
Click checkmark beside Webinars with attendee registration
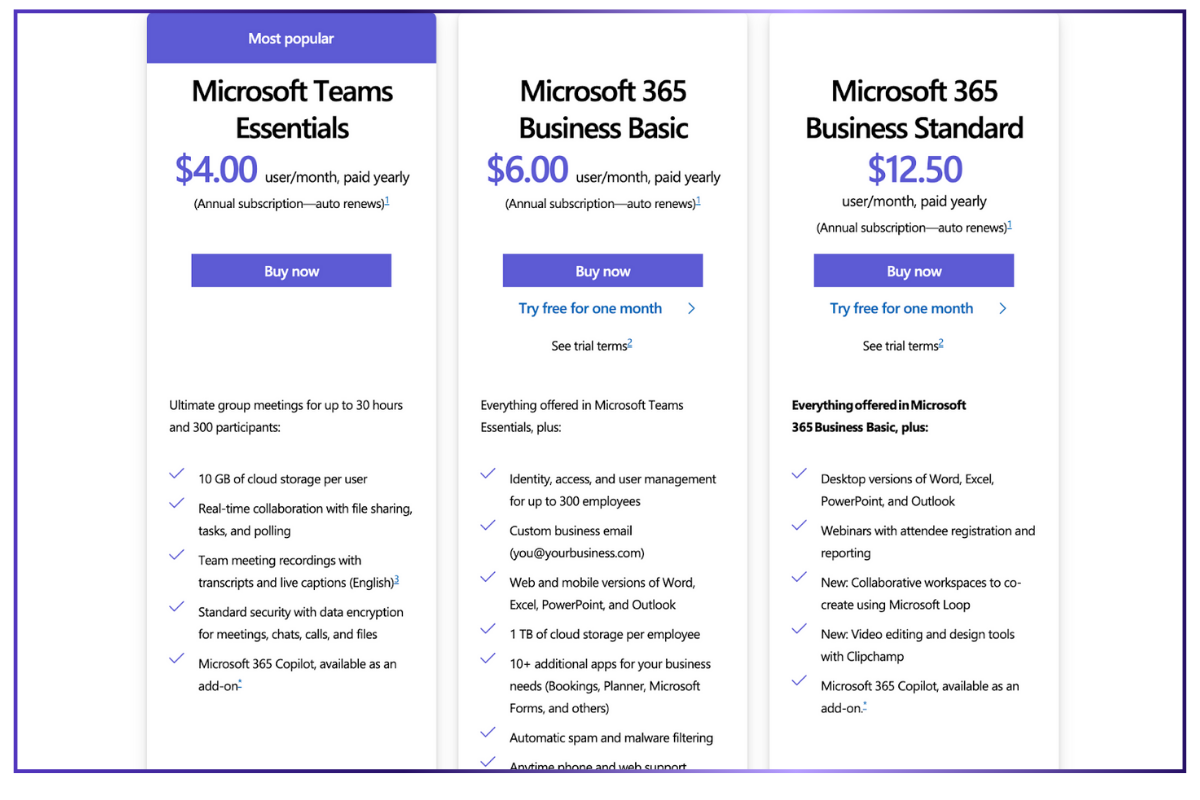point(799,526)
